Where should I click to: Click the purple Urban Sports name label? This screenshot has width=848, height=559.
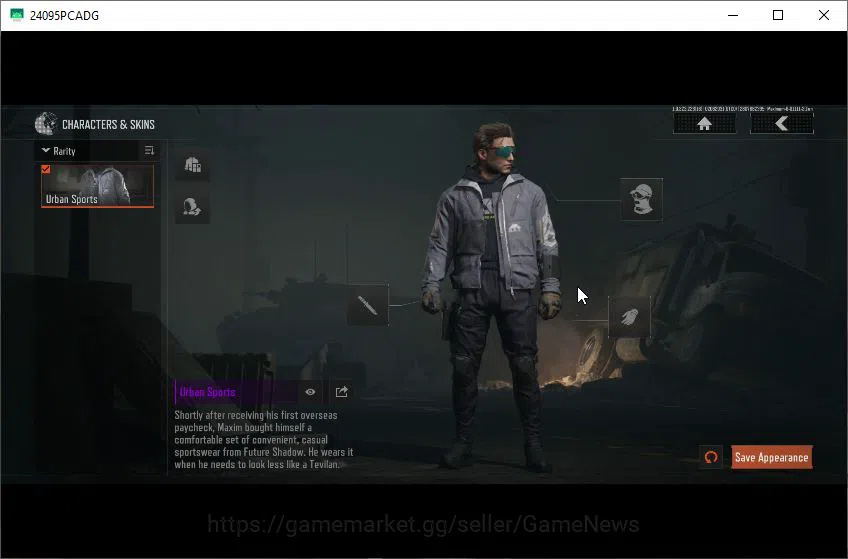pos(208,392)
